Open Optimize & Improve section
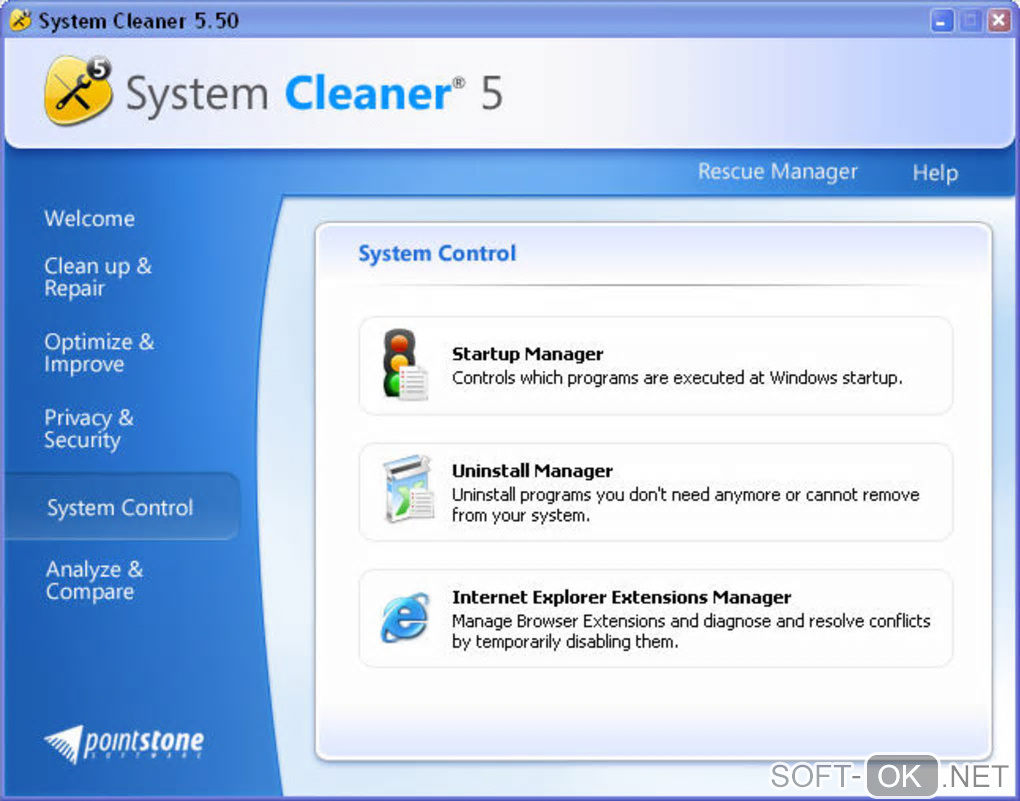 (x=100, y=353)
